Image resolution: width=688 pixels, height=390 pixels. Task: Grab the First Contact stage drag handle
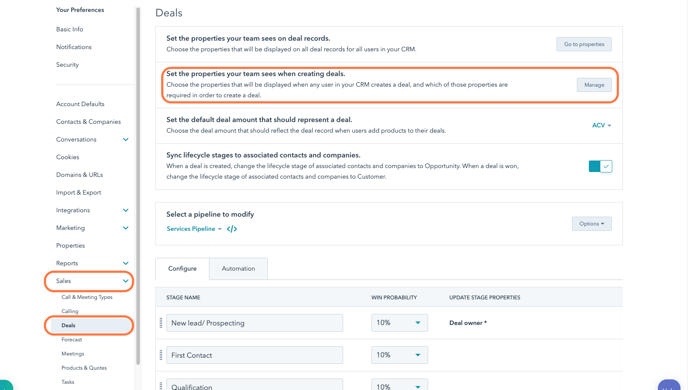(x=161, y=355)
